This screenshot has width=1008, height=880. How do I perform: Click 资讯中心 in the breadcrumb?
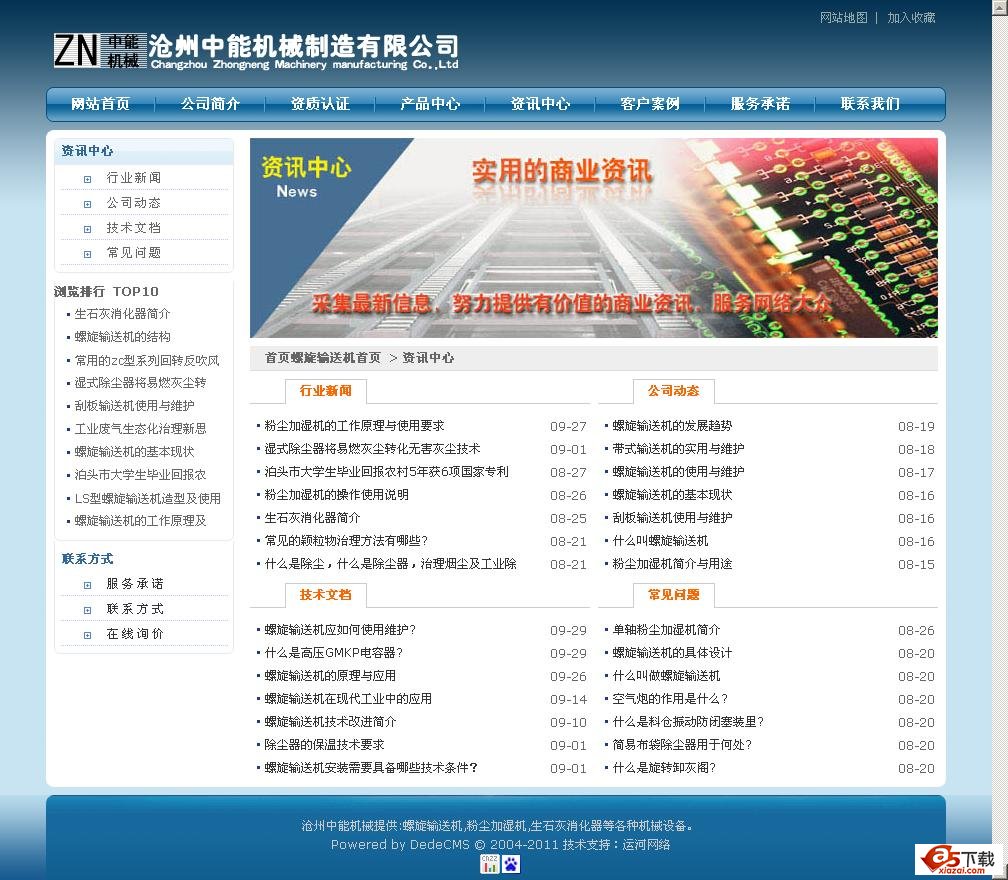(428, 358)
